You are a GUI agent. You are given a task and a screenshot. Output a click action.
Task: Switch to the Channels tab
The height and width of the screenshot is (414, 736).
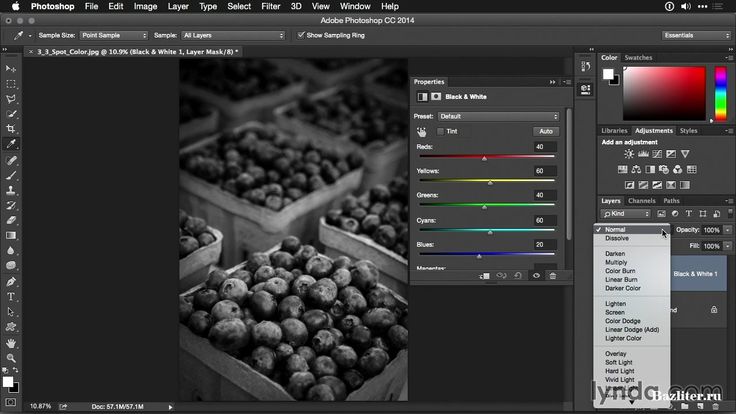641,201
